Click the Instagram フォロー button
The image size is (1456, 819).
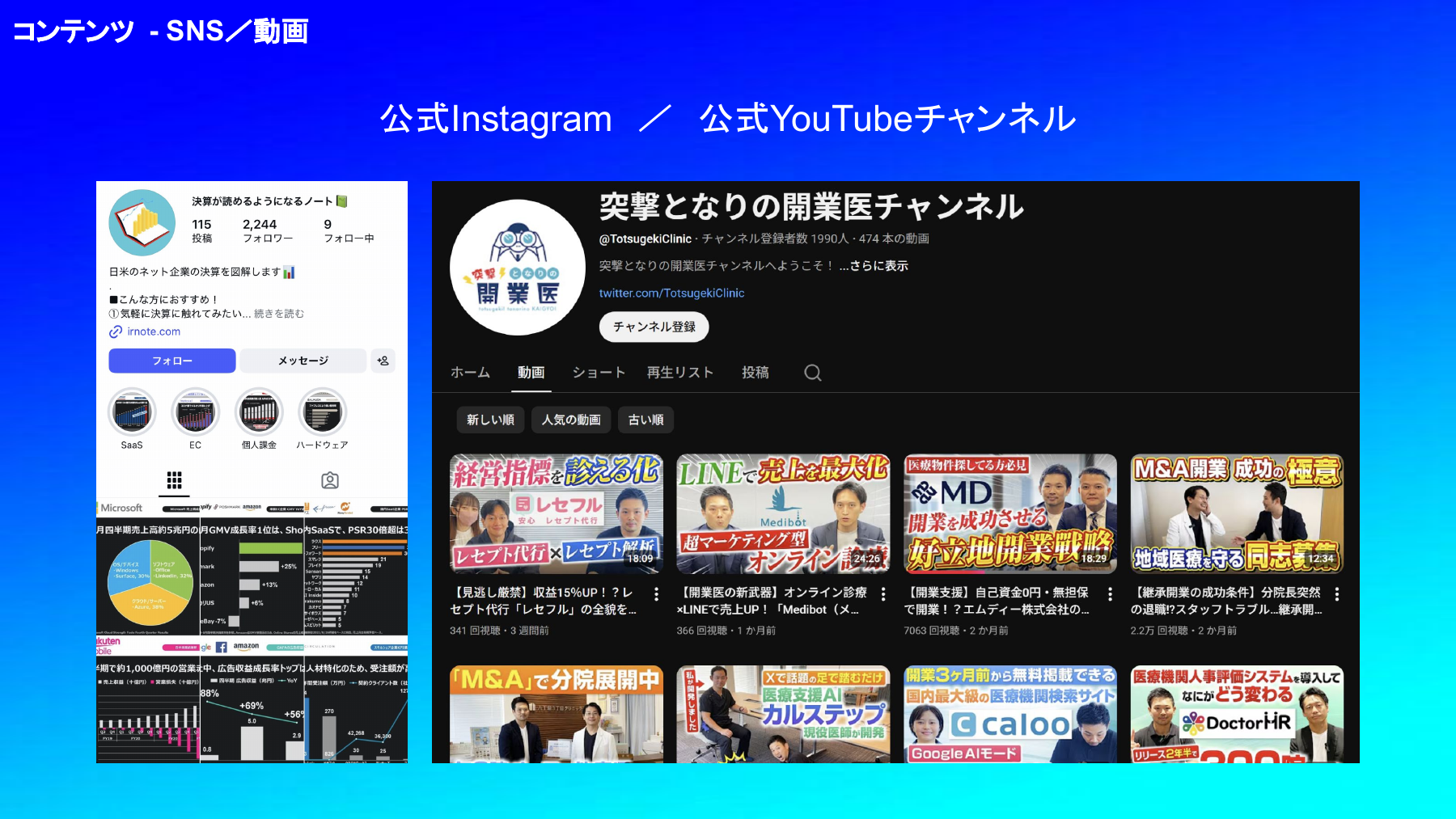(172, 361)
